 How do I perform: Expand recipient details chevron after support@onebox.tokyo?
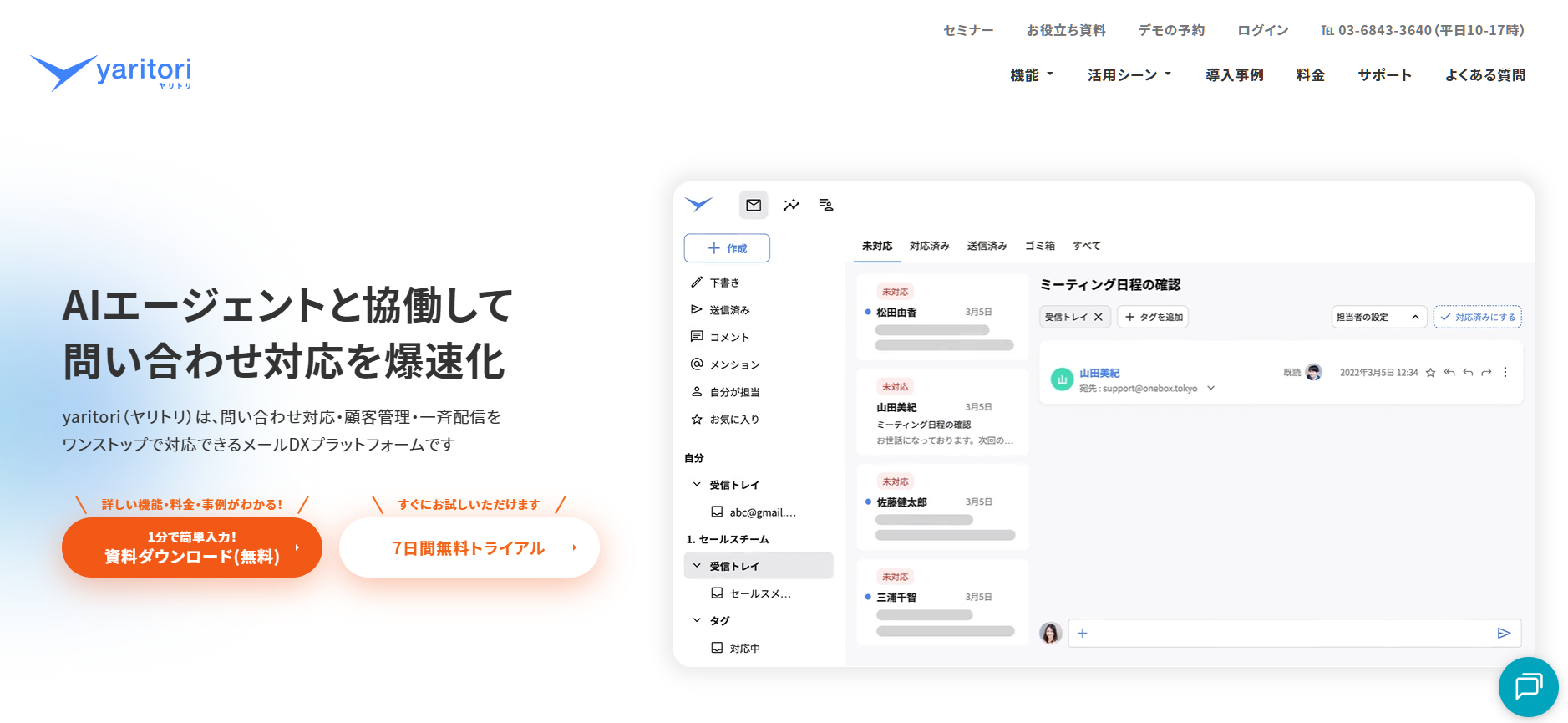click(x=1210, y=388)
